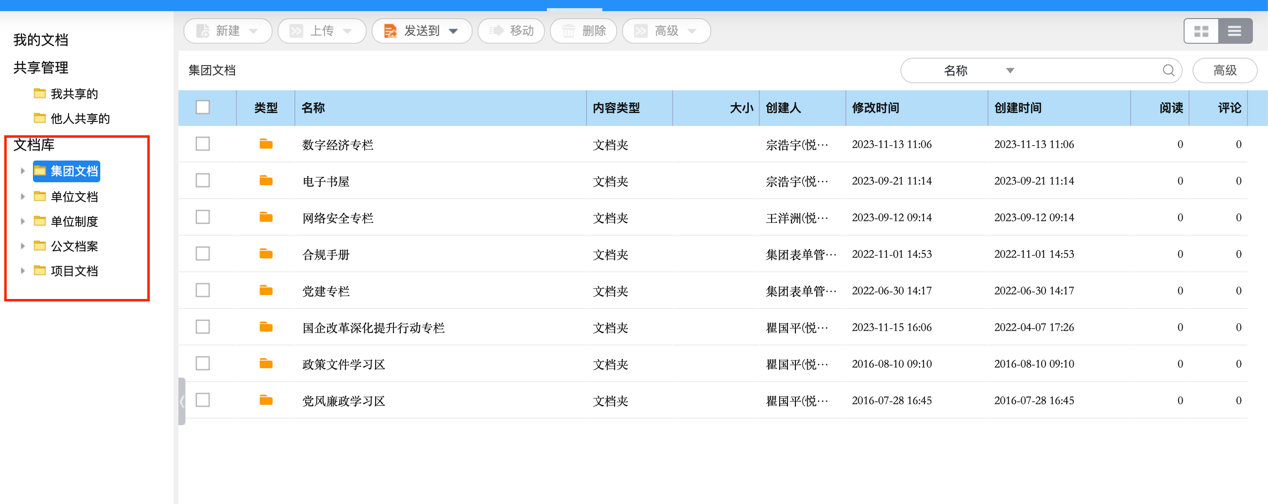The image size is (1268, 504).
Task: Open the 数字经济专栏 folder icon
Action: [x=266, y=144]
